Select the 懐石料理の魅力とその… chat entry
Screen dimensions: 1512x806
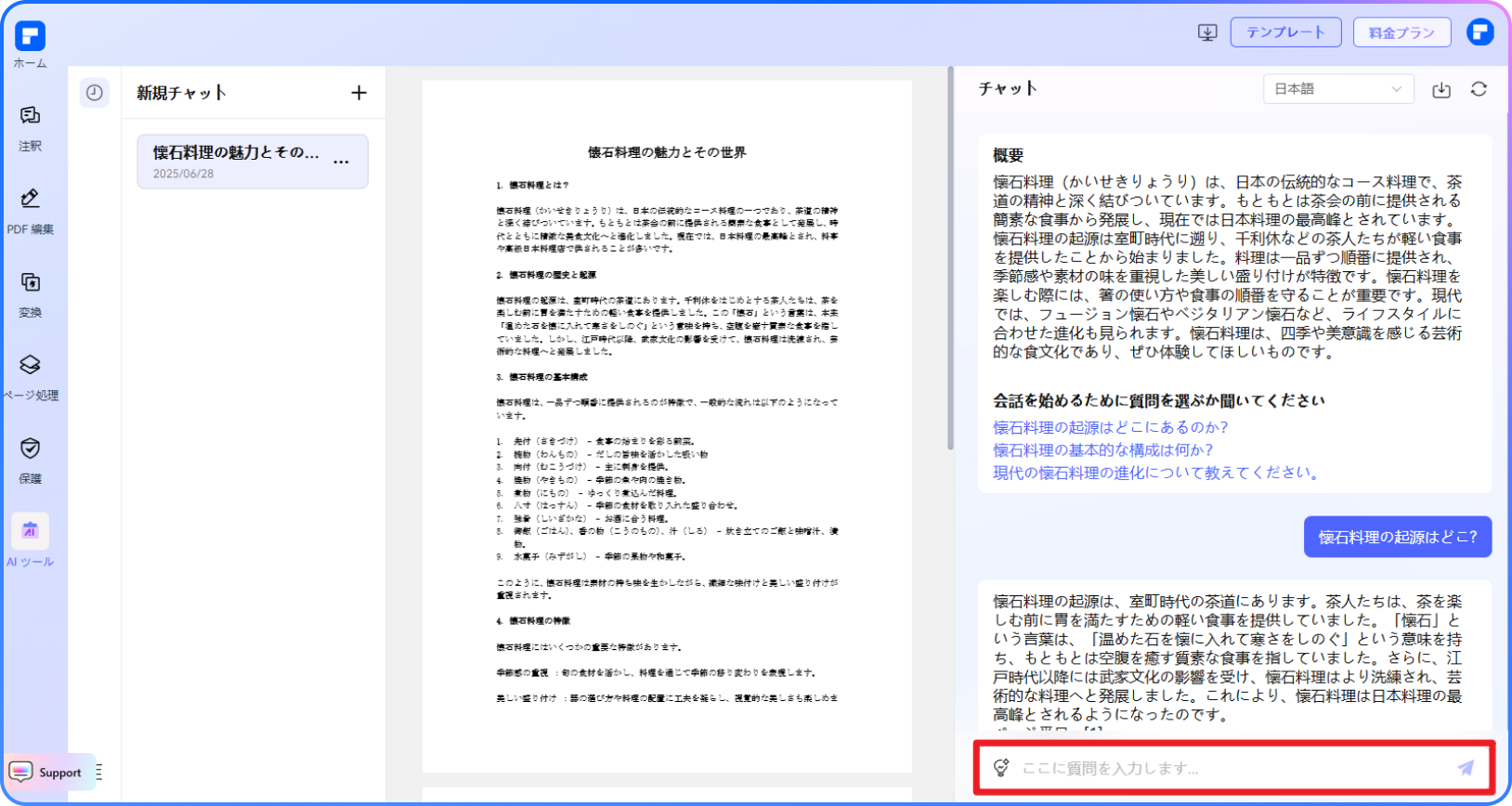pos(253,162)
